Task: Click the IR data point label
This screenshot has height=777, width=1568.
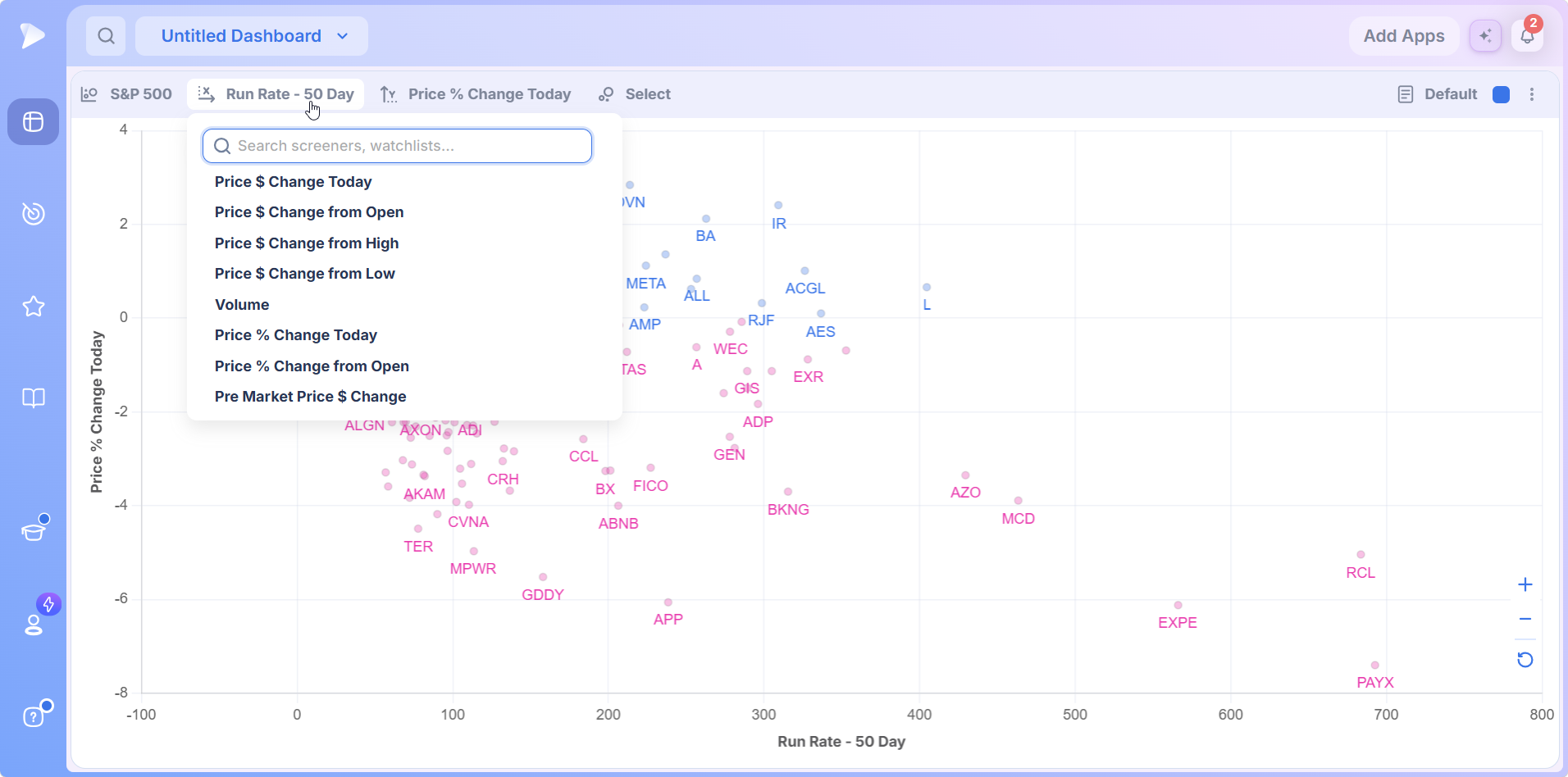Action: coord(779,224)
